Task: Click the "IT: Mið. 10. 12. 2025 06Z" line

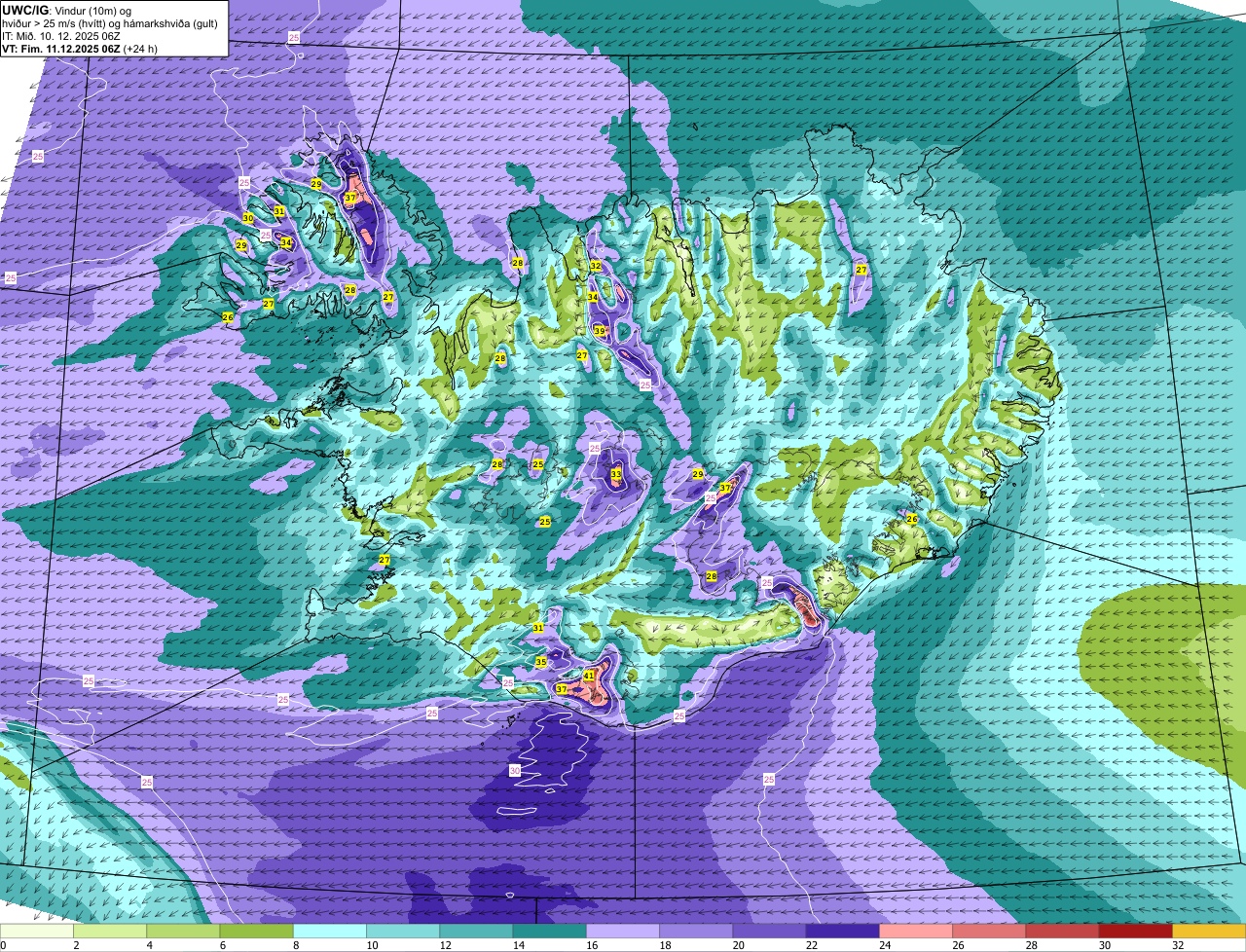Action: pyautogui.click(x=61, y=35)
